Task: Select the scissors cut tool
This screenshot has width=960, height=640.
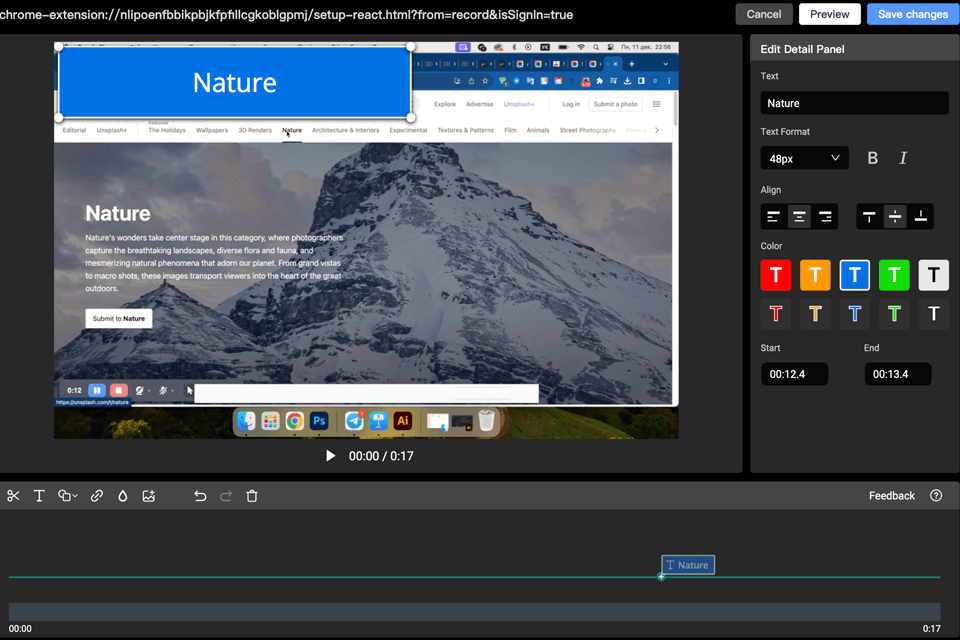Action: point(13,496)
